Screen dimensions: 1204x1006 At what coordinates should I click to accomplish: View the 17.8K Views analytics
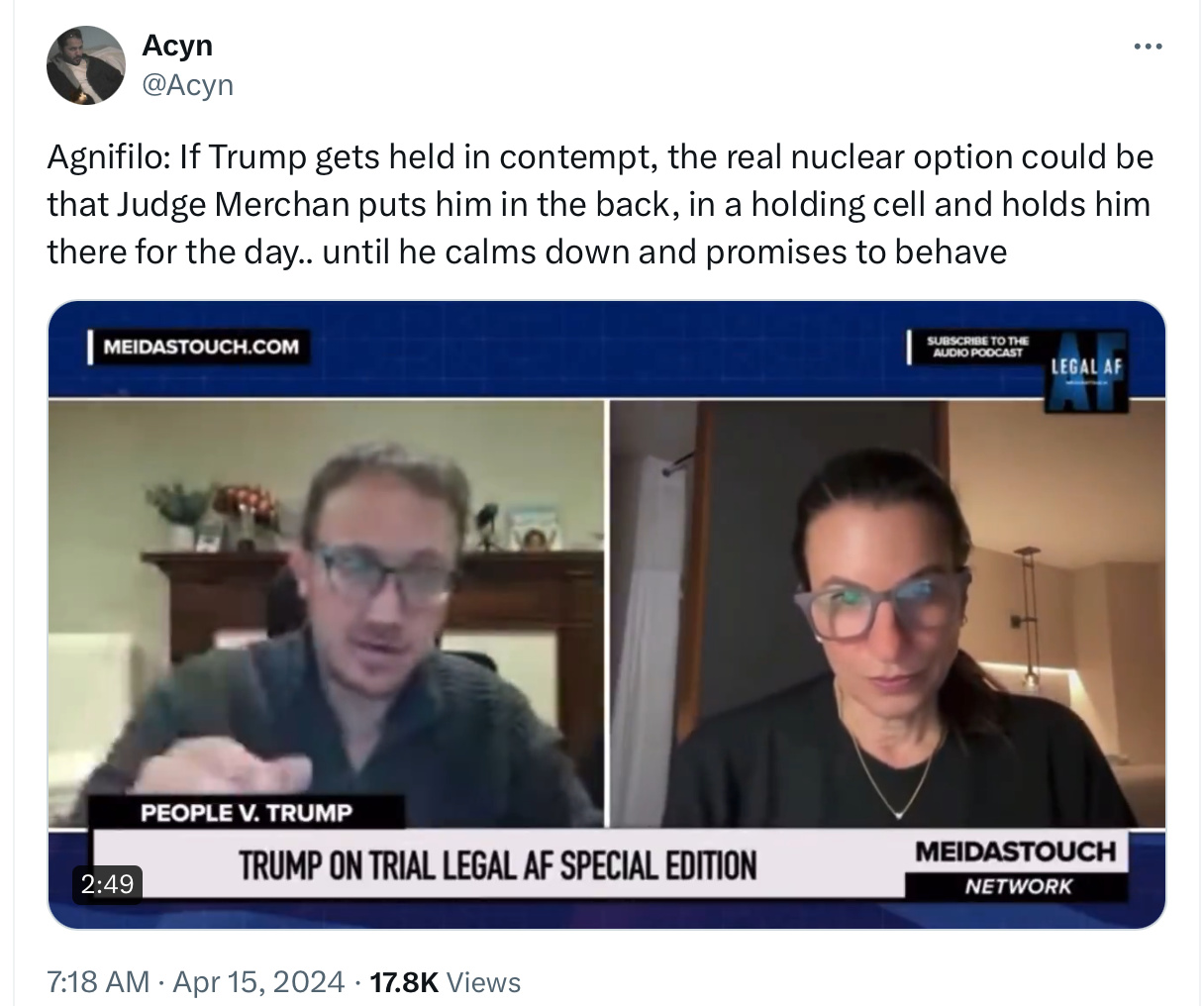[x=445, y=982]
